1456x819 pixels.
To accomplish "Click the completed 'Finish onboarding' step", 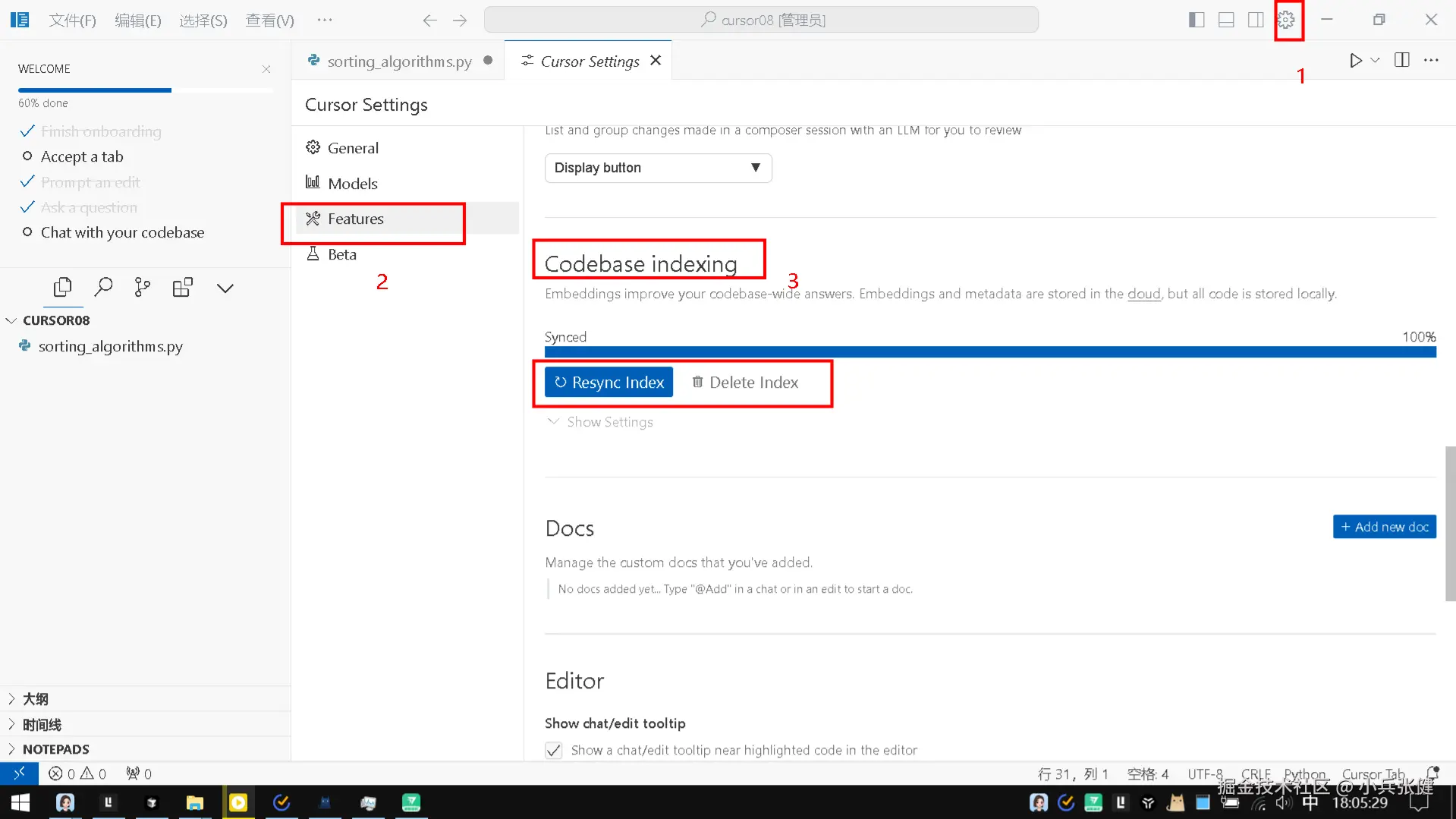I will point(101,131).
